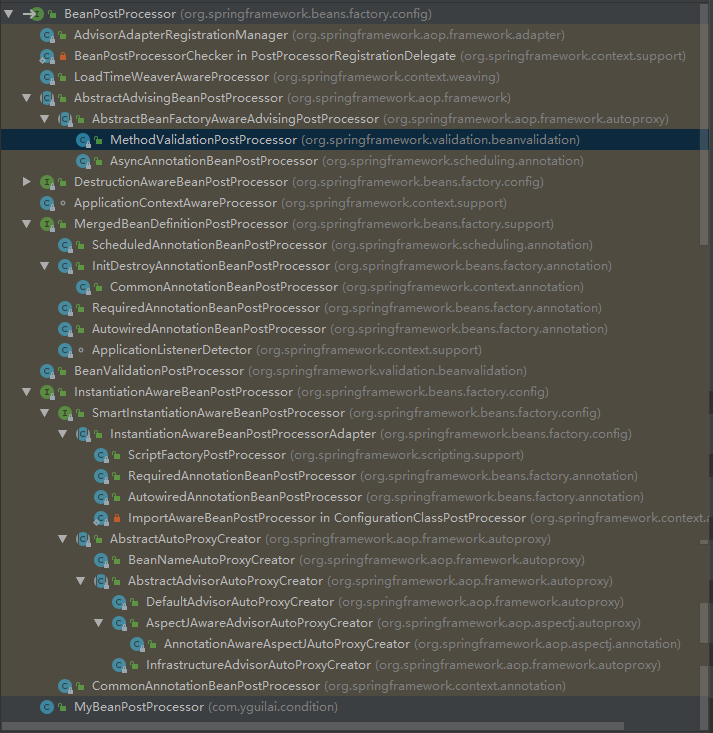Viewport: 713px width, 733px height.
Task: Click interface icon of MergedBeanDefinitionPostProcessor
Action: [47, 224]
